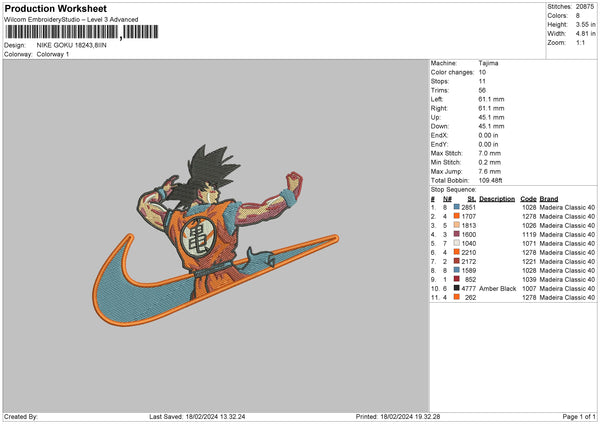Click the code 1221 in row 7
The height and width of the screenshot is (424, 600).
pyautogui.click(x=529, y=261)
